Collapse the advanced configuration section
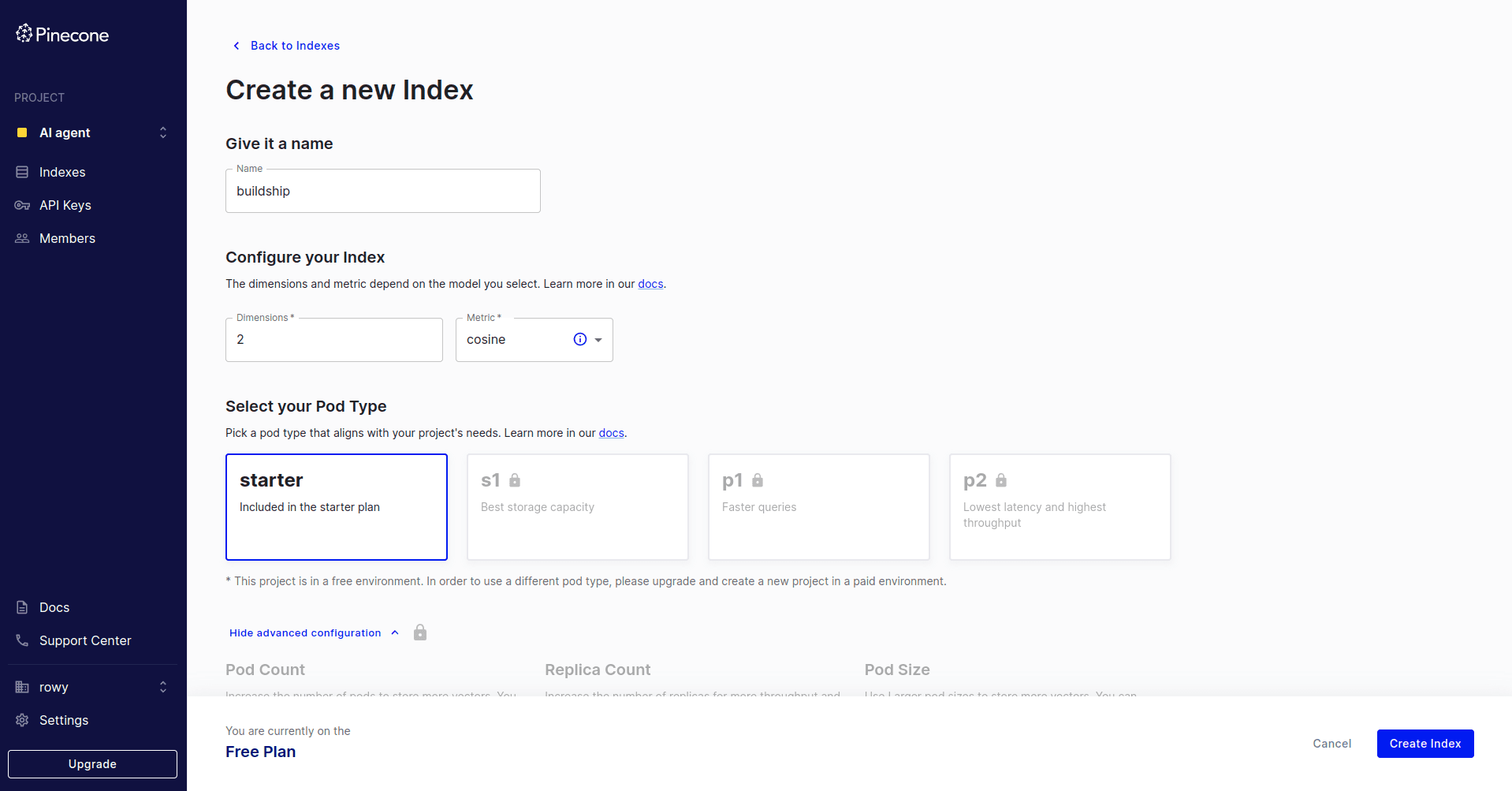Viewport: 1512px width, 791px height. (x=314, y=632)
